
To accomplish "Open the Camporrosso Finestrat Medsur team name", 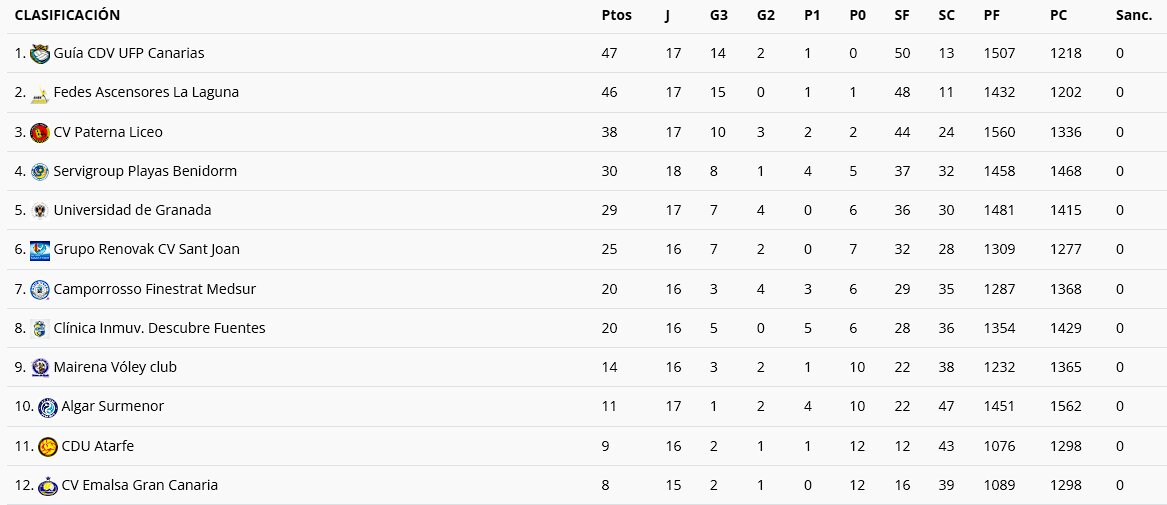I will click(154, 289).
